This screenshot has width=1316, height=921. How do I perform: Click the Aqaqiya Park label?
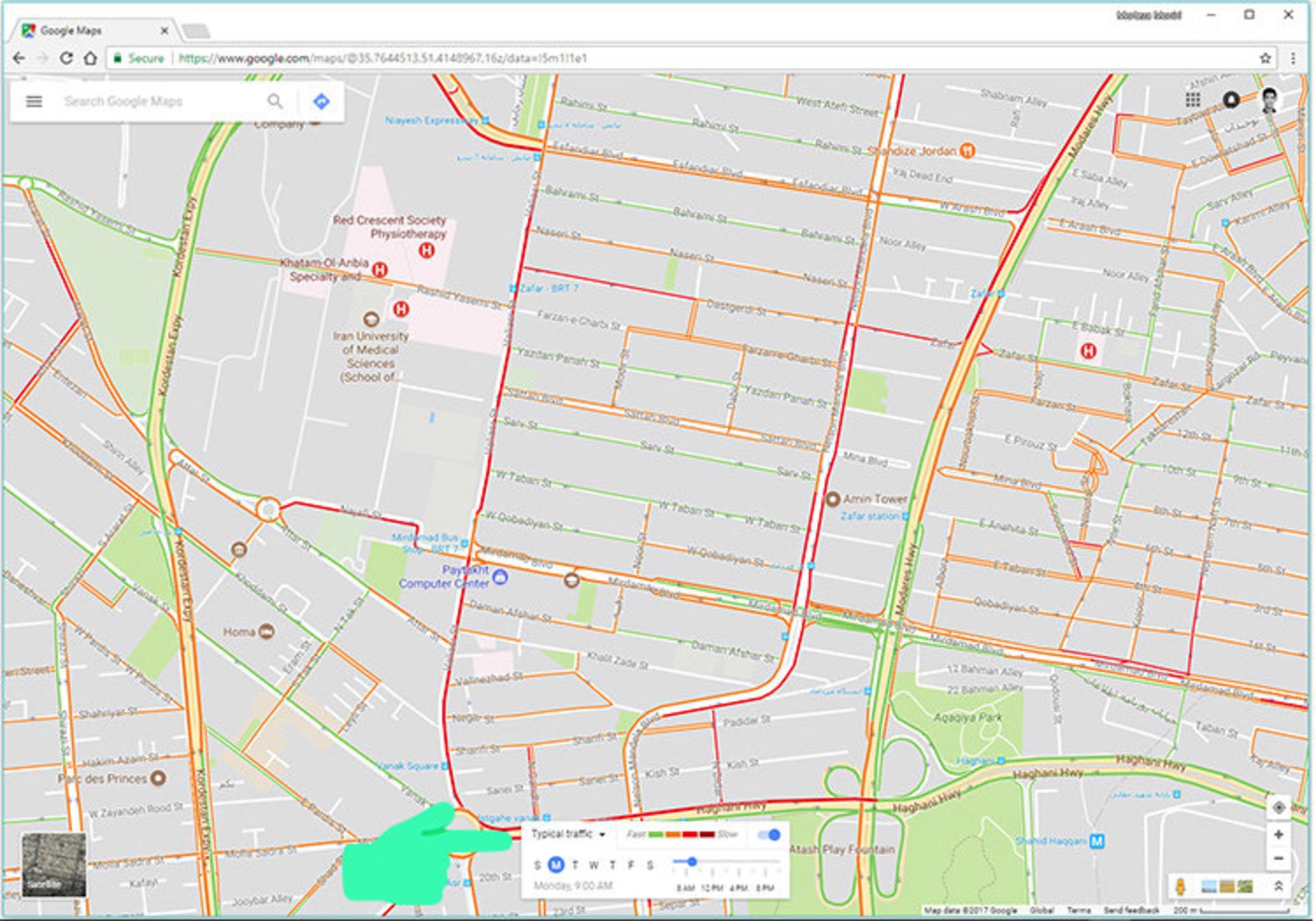(967, 717)
